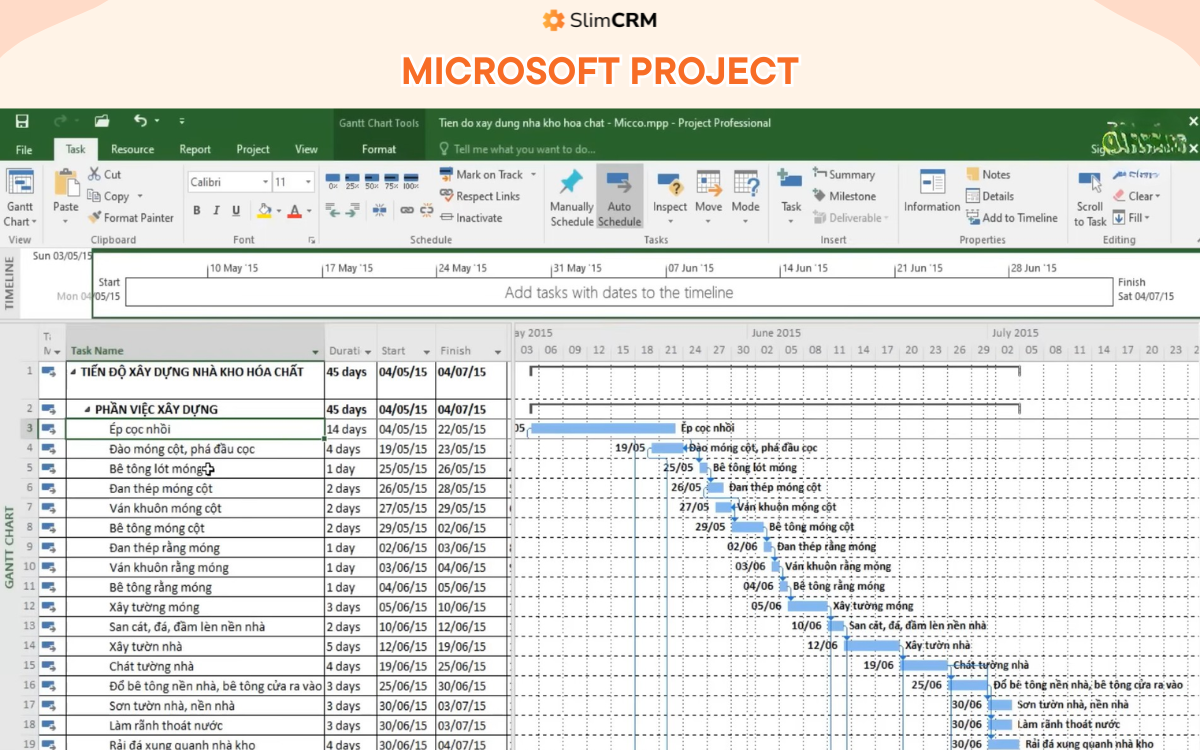Click the Scroll to Task icon

(1089, 197)
